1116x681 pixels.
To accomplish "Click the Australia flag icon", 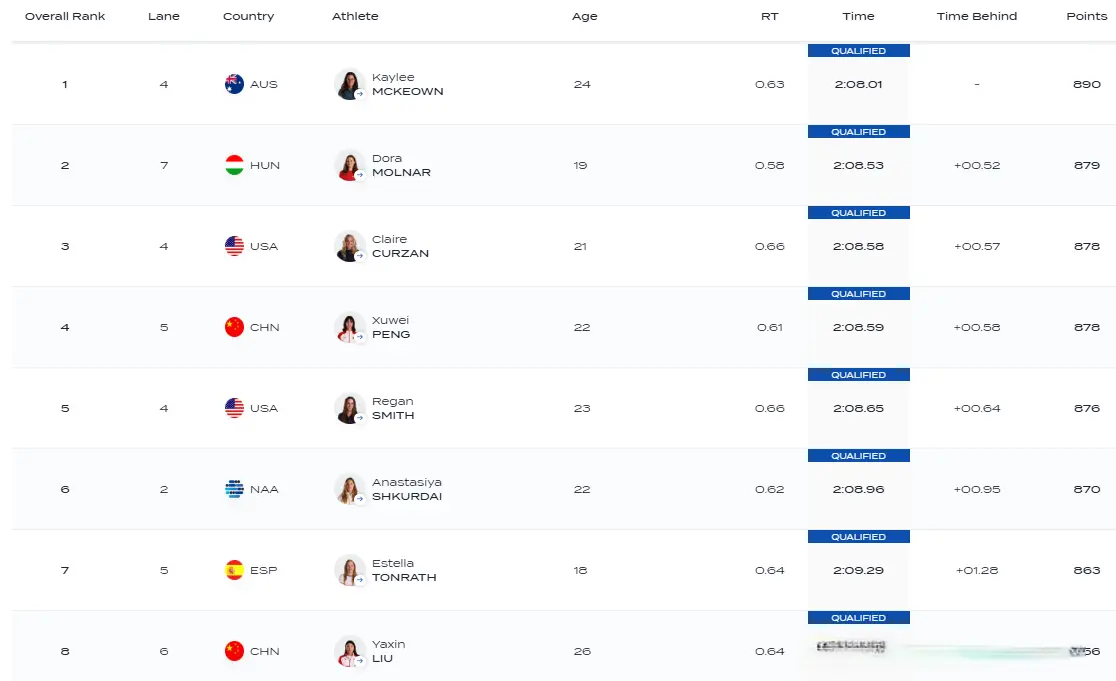I will coord(234,84).
